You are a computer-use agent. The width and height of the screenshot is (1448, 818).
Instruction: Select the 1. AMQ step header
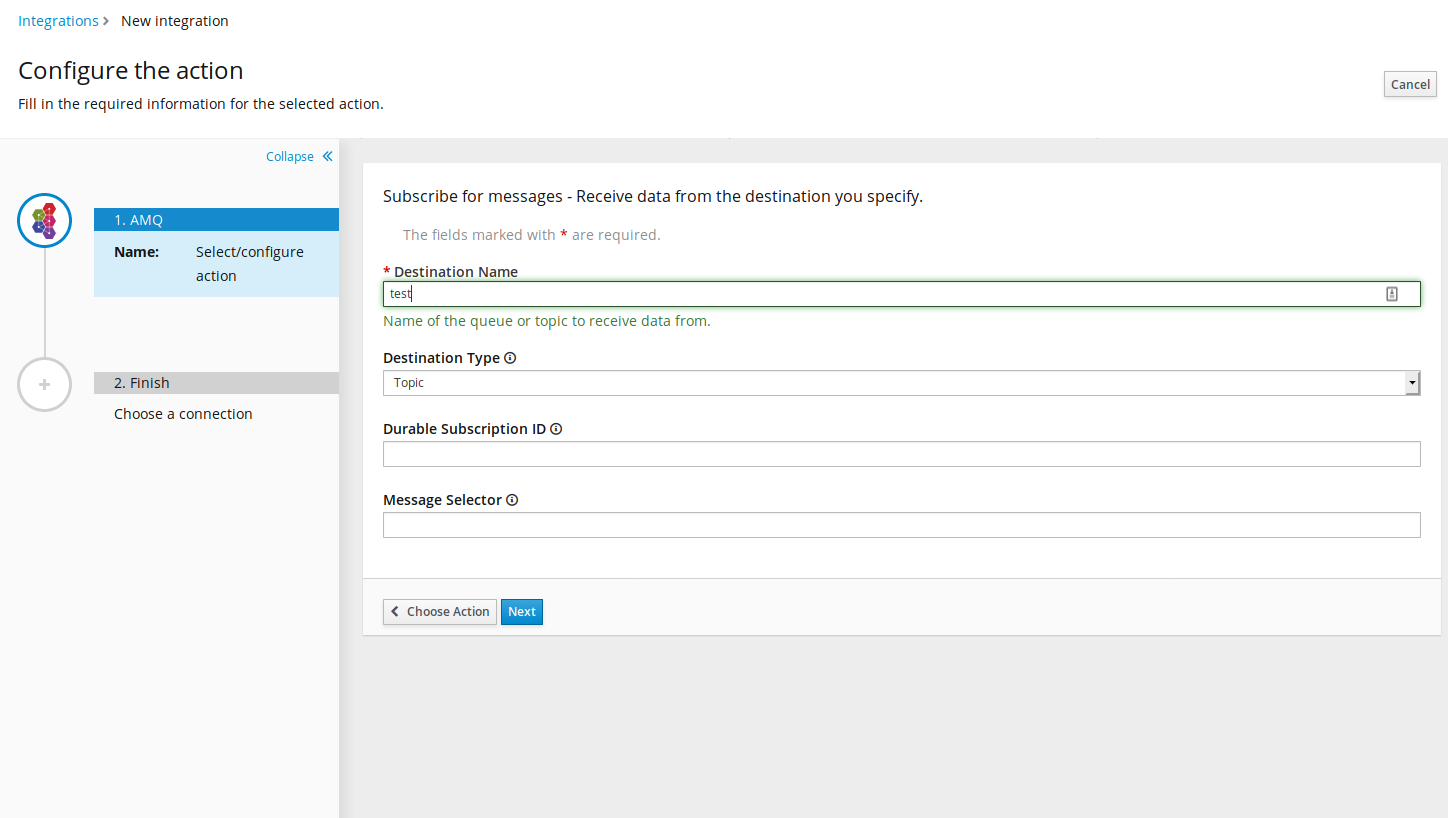pyautogui.click(x=216, y=220)
